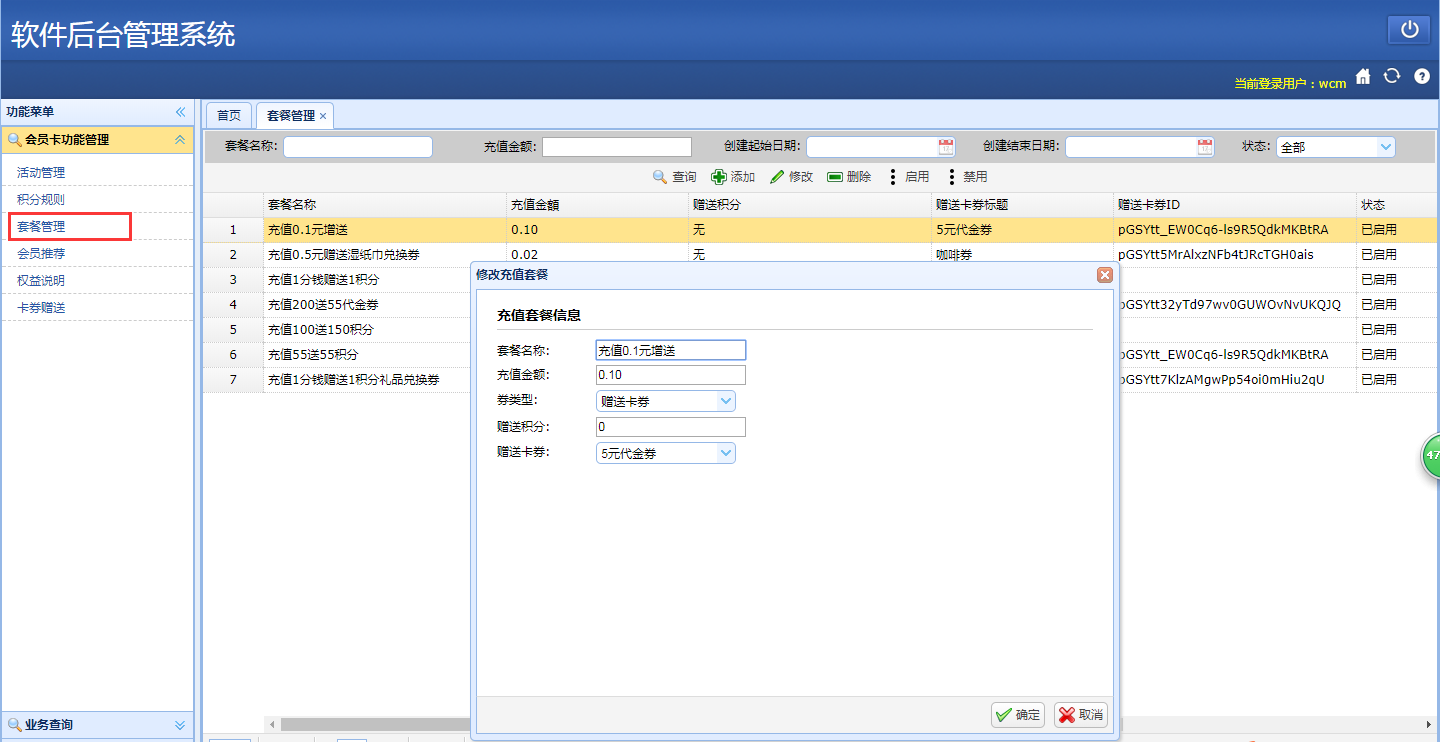Click the refresh icon in header
1440x742 pixels.
pos(1391,76)
